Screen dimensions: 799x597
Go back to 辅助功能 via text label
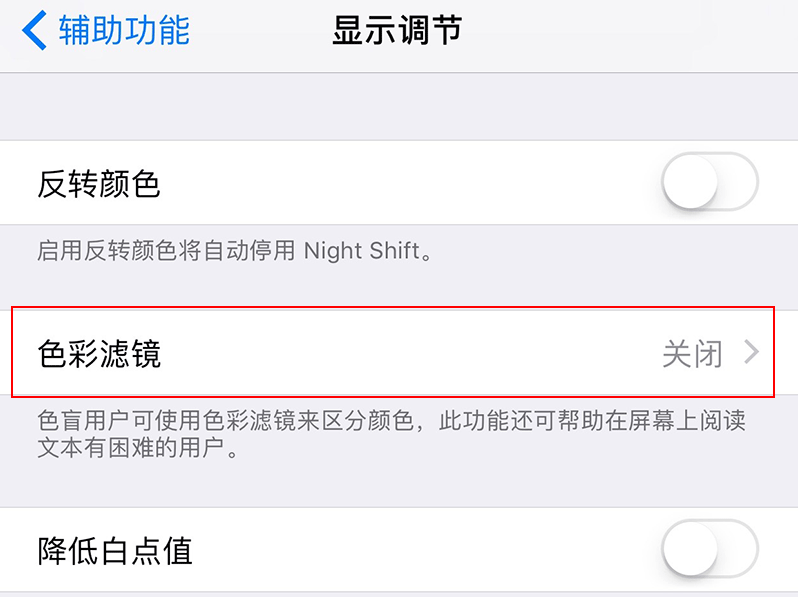[x=124, y=31]
